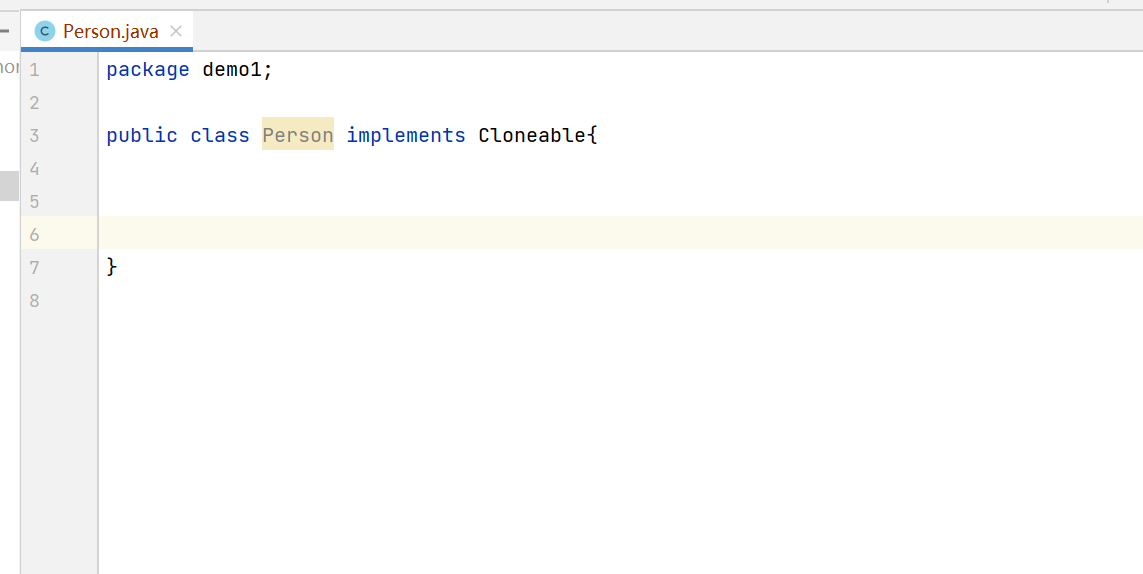The image size is (1143, 574).
Task: Click the Cloneable interface name
Action: point(531,136)
